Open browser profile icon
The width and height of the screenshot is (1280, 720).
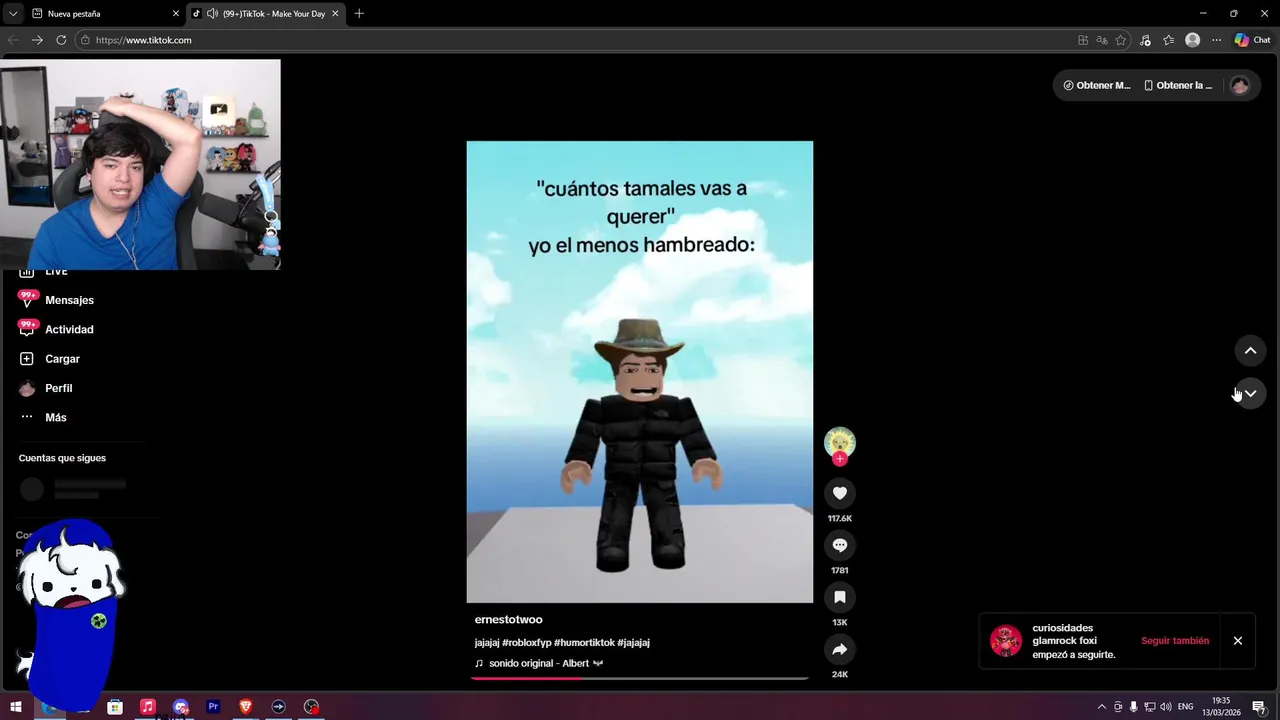[x=1192, y=40]
